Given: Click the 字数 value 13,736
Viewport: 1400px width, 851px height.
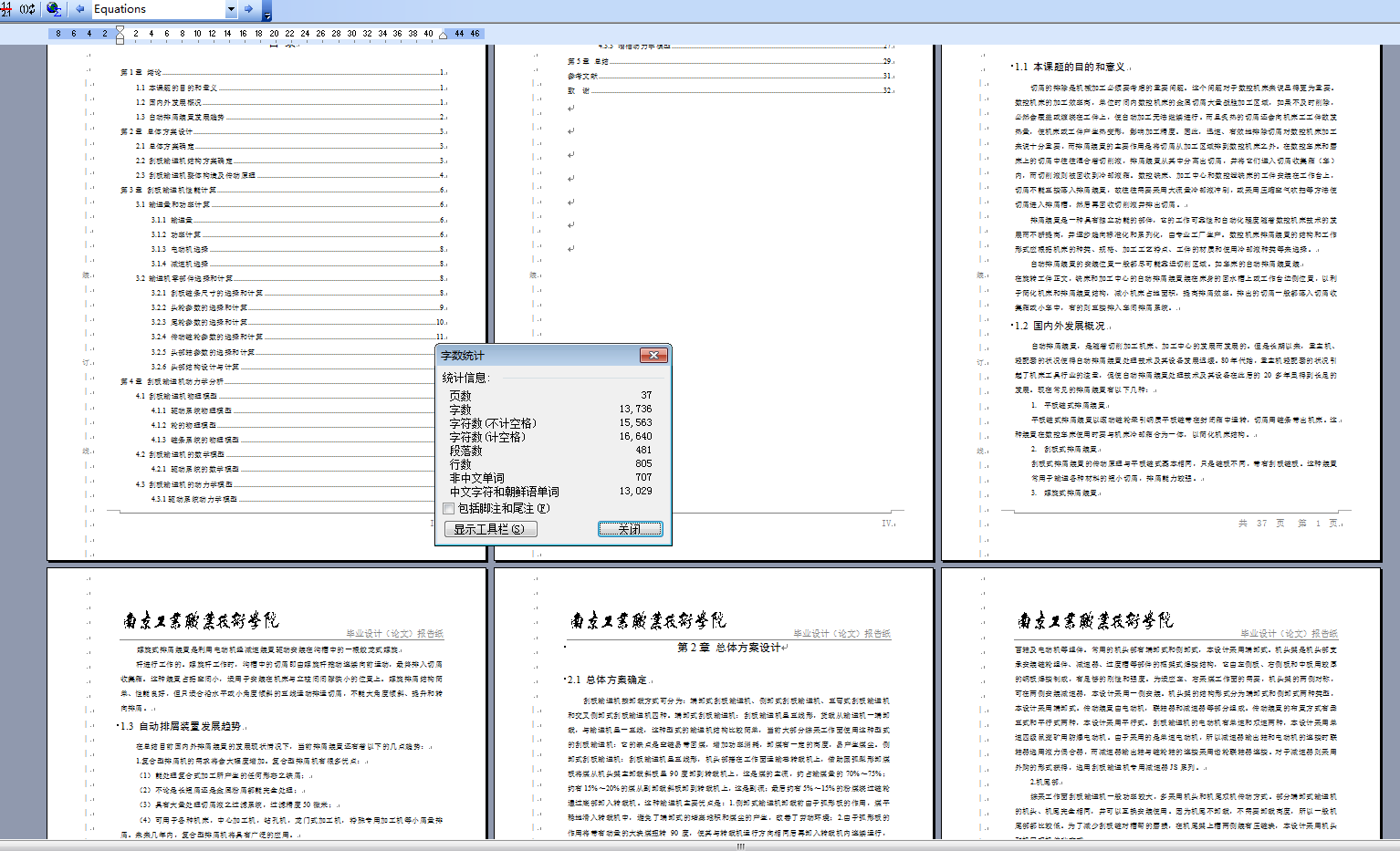Looking at the screenshot, I should point(636,410).
